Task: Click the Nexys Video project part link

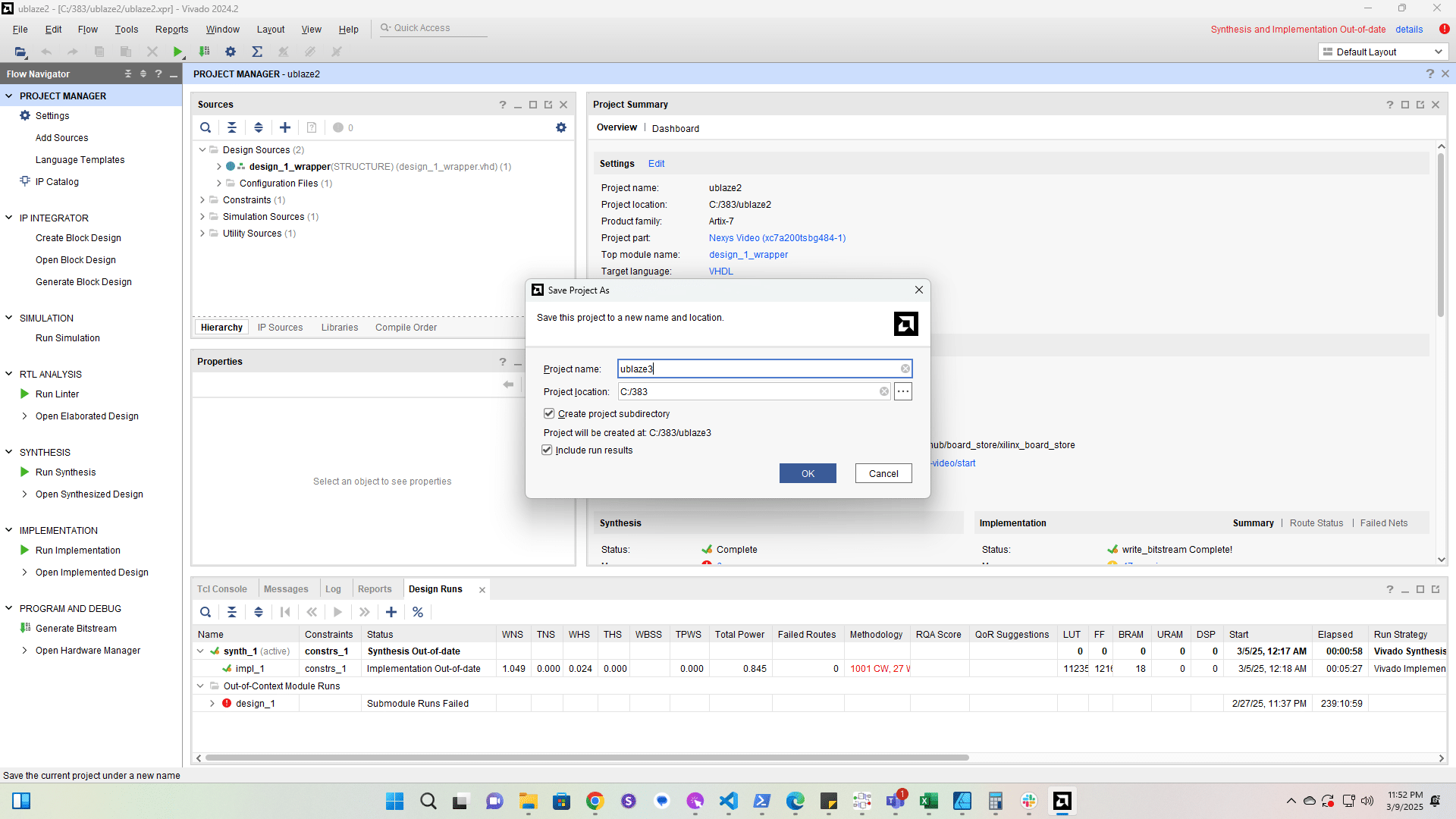Action: click(x=777, y=238)
